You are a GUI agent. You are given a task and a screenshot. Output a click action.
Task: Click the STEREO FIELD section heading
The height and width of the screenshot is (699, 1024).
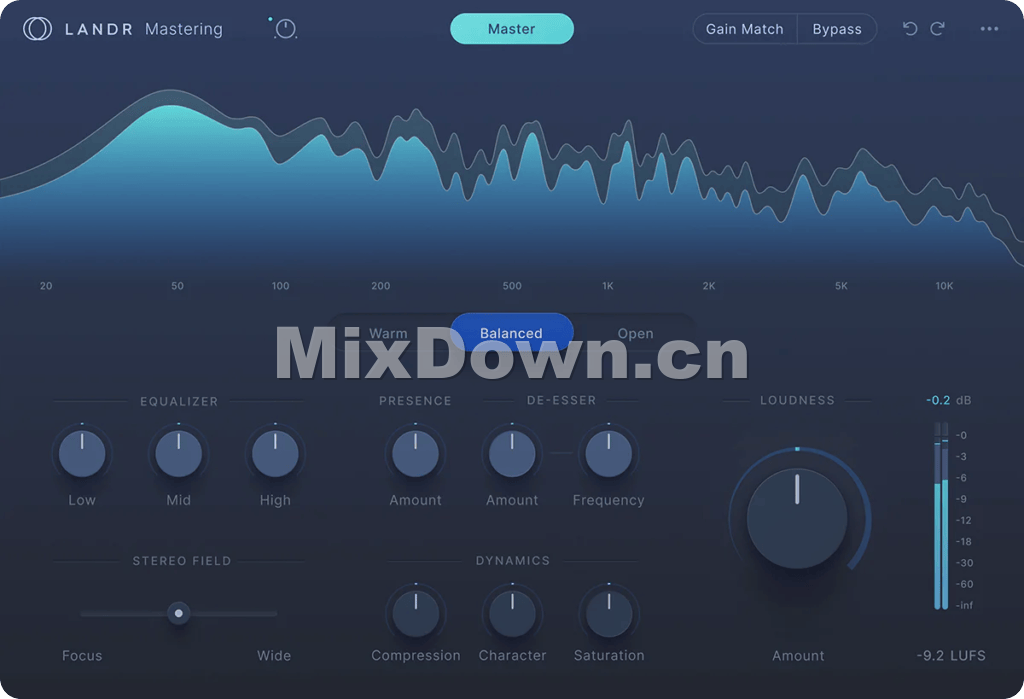(182, 561)
